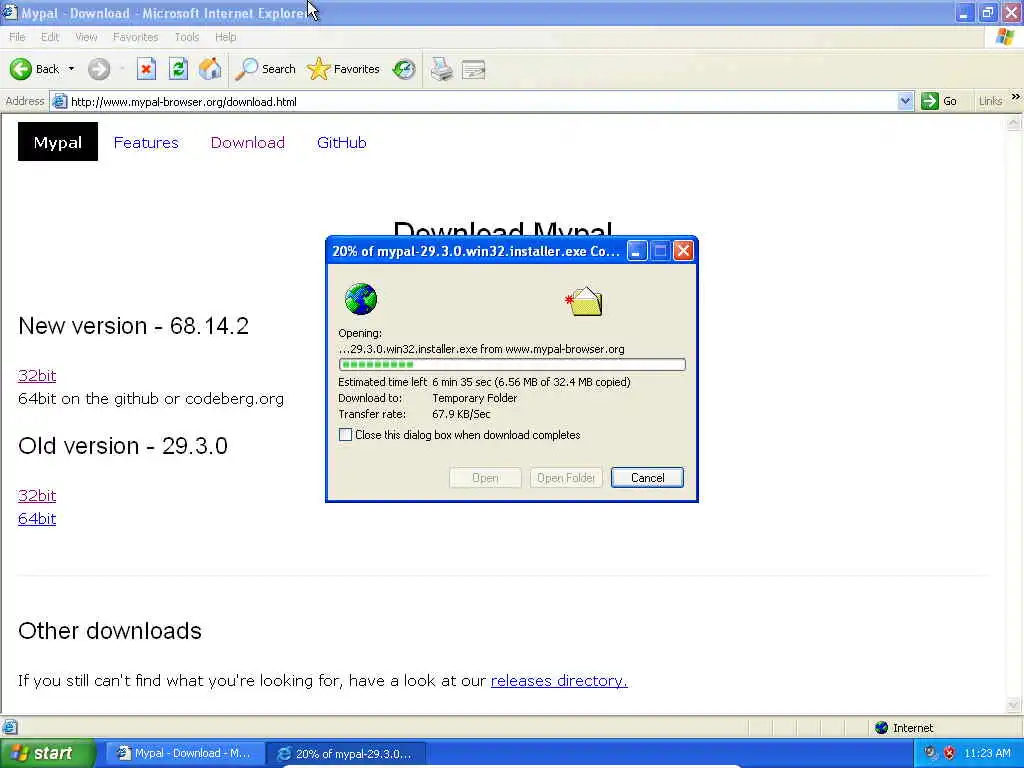Click the Other downloads heading

(x=110, y=631)
